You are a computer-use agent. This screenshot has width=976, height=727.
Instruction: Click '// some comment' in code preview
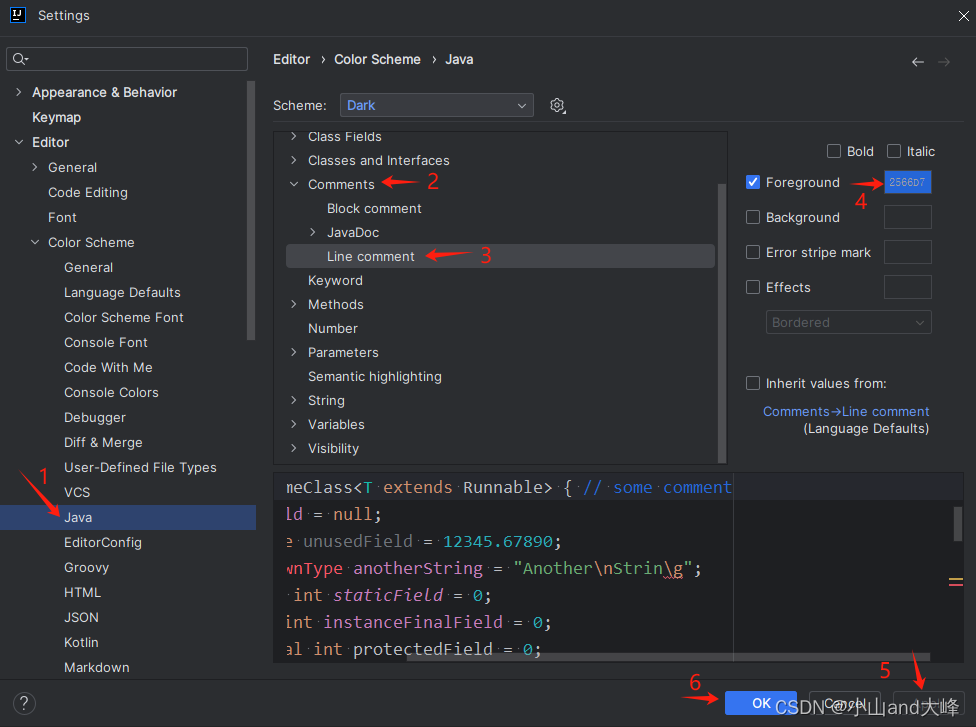657,487
